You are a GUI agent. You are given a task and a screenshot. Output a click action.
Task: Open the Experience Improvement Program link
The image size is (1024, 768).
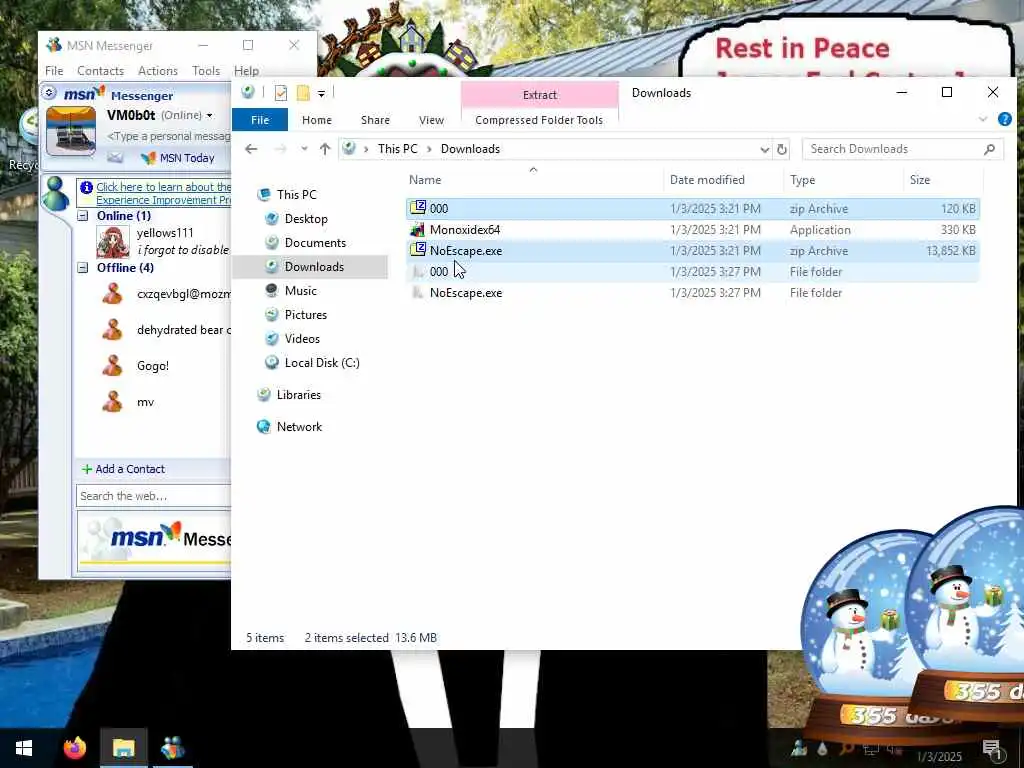pos(163,193)
